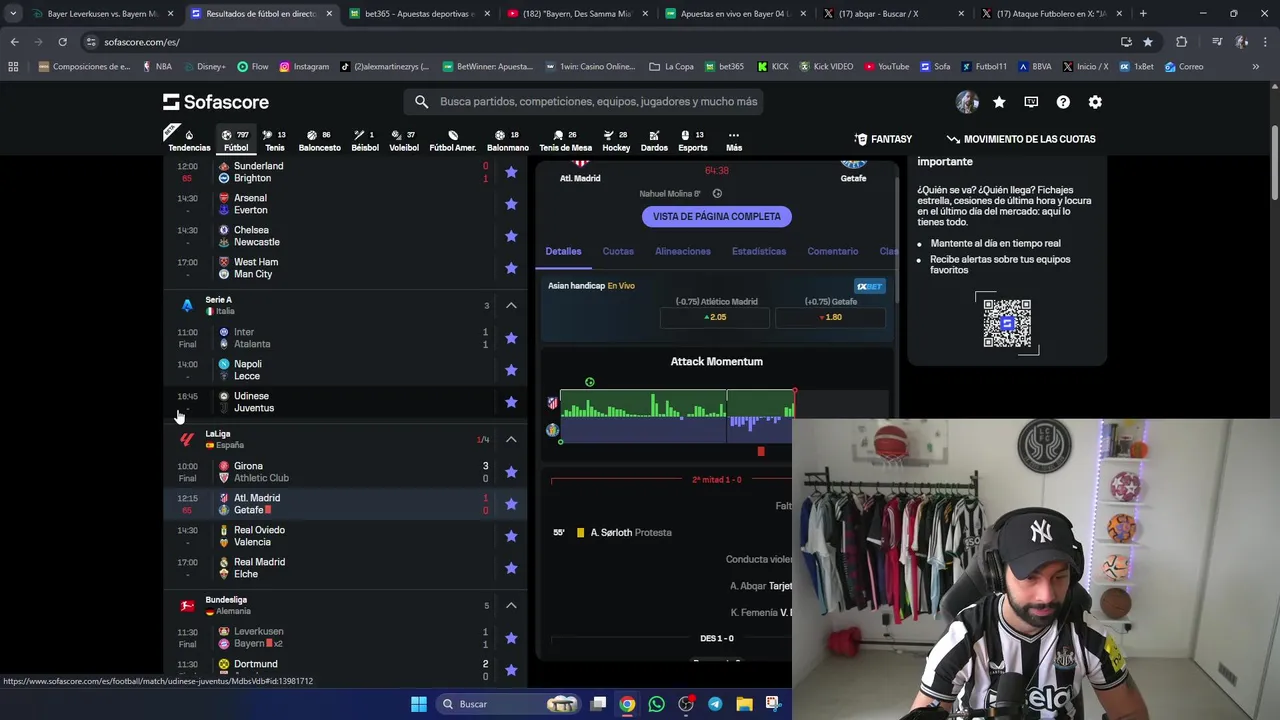Switch to the bet365 browser tab
Image resolution: width=1280 pixels, height=720 pixels.
pos(418,14)
